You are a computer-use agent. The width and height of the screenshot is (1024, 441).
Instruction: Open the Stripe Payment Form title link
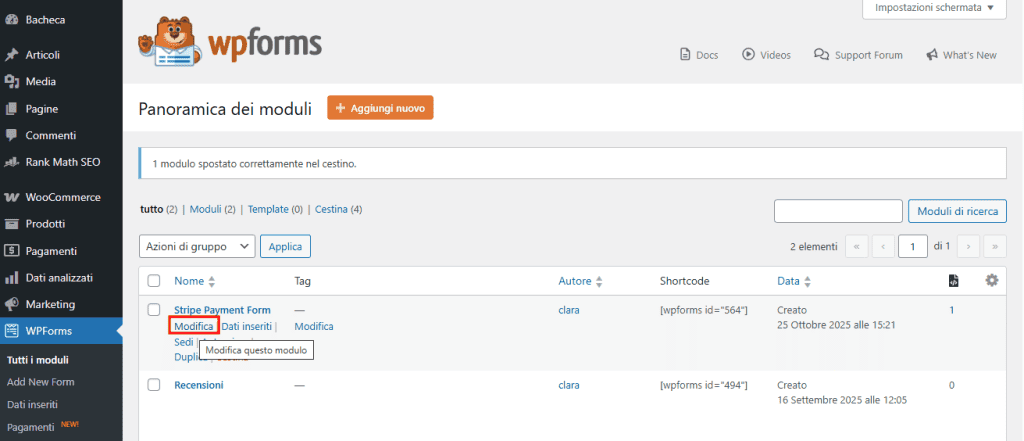[222, 310]
